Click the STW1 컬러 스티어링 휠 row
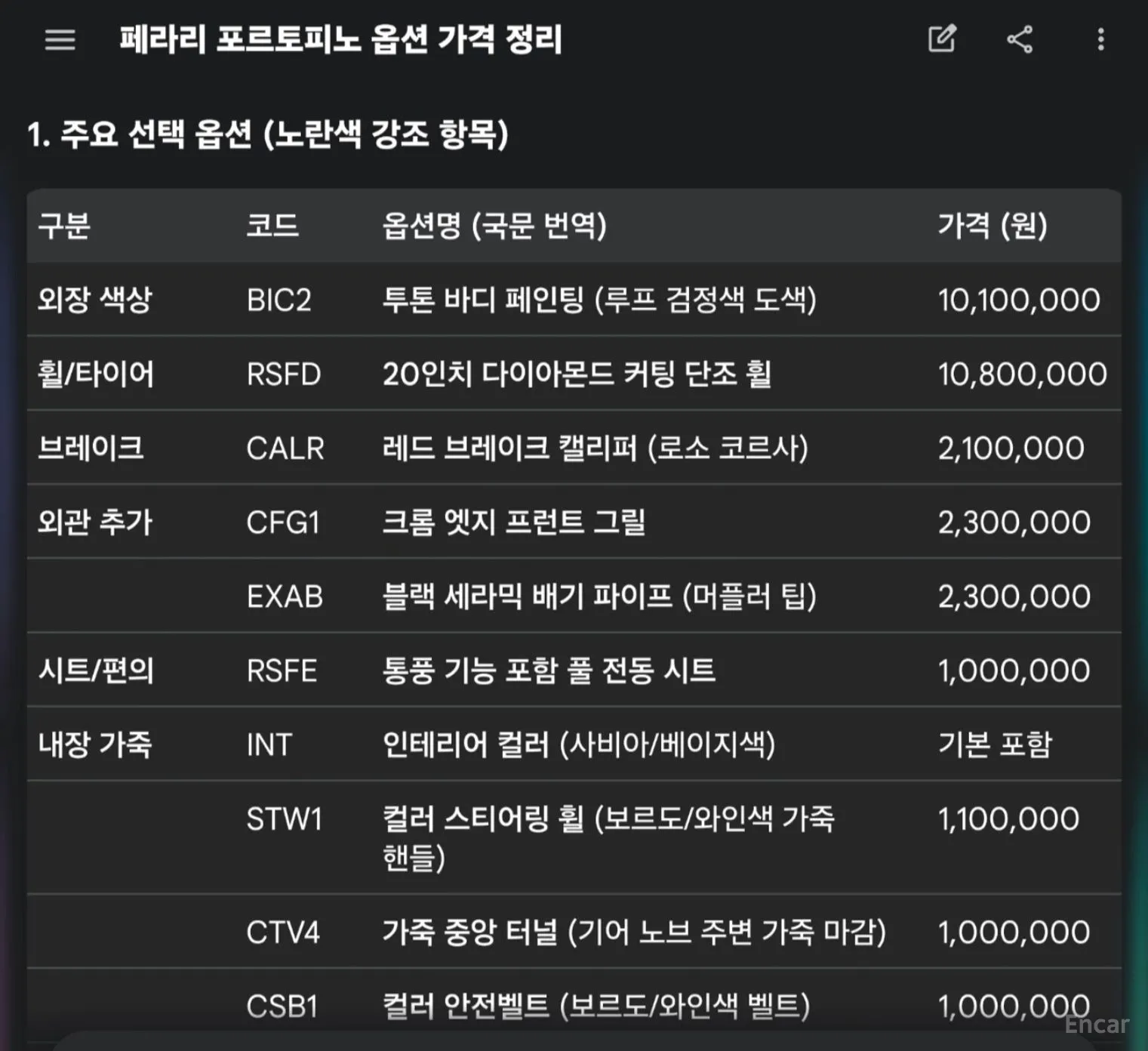The image size is (1148, 1051). (x=574, y=837)
